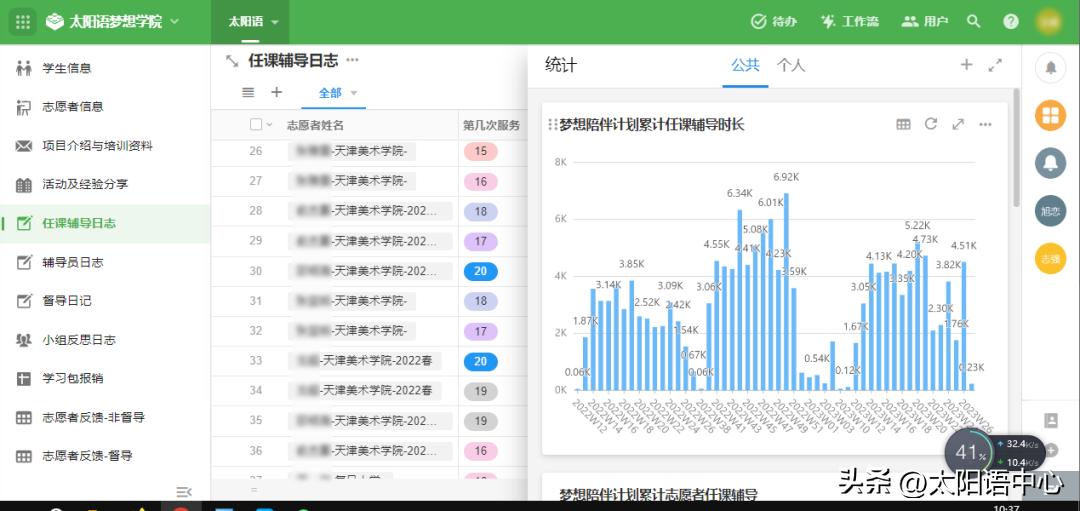Open the contacts icon in right rail
The image size is (1080, 511).
[x=1051, y=420]
